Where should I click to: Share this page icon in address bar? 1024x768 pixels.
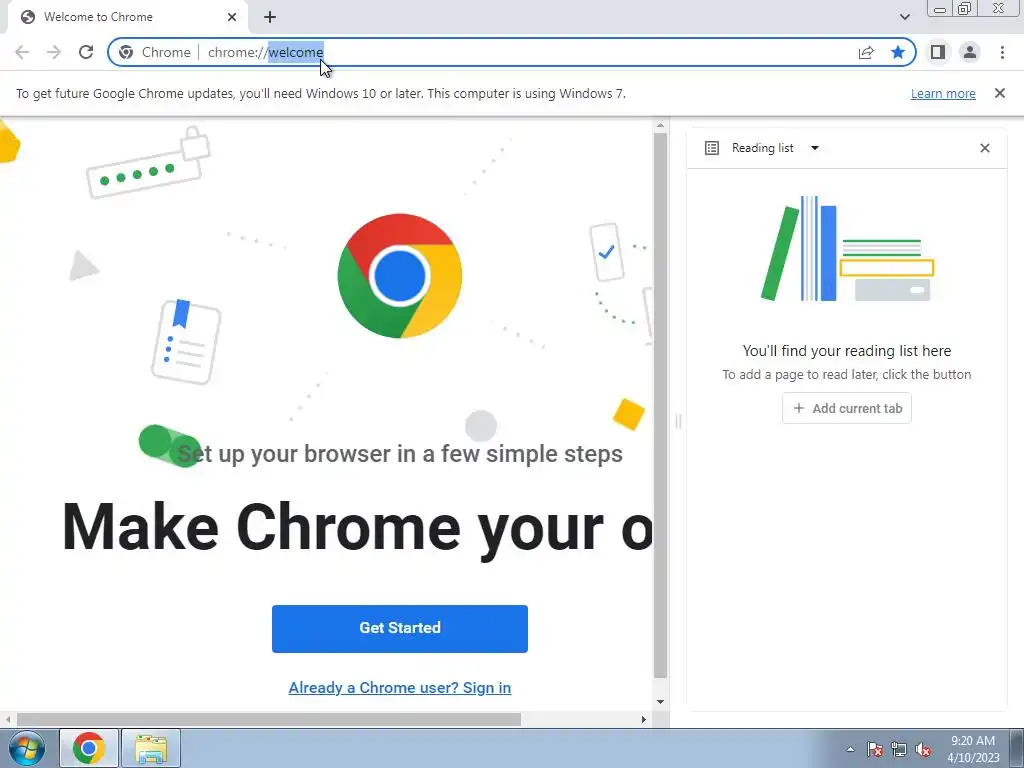[x=866, y=52]
